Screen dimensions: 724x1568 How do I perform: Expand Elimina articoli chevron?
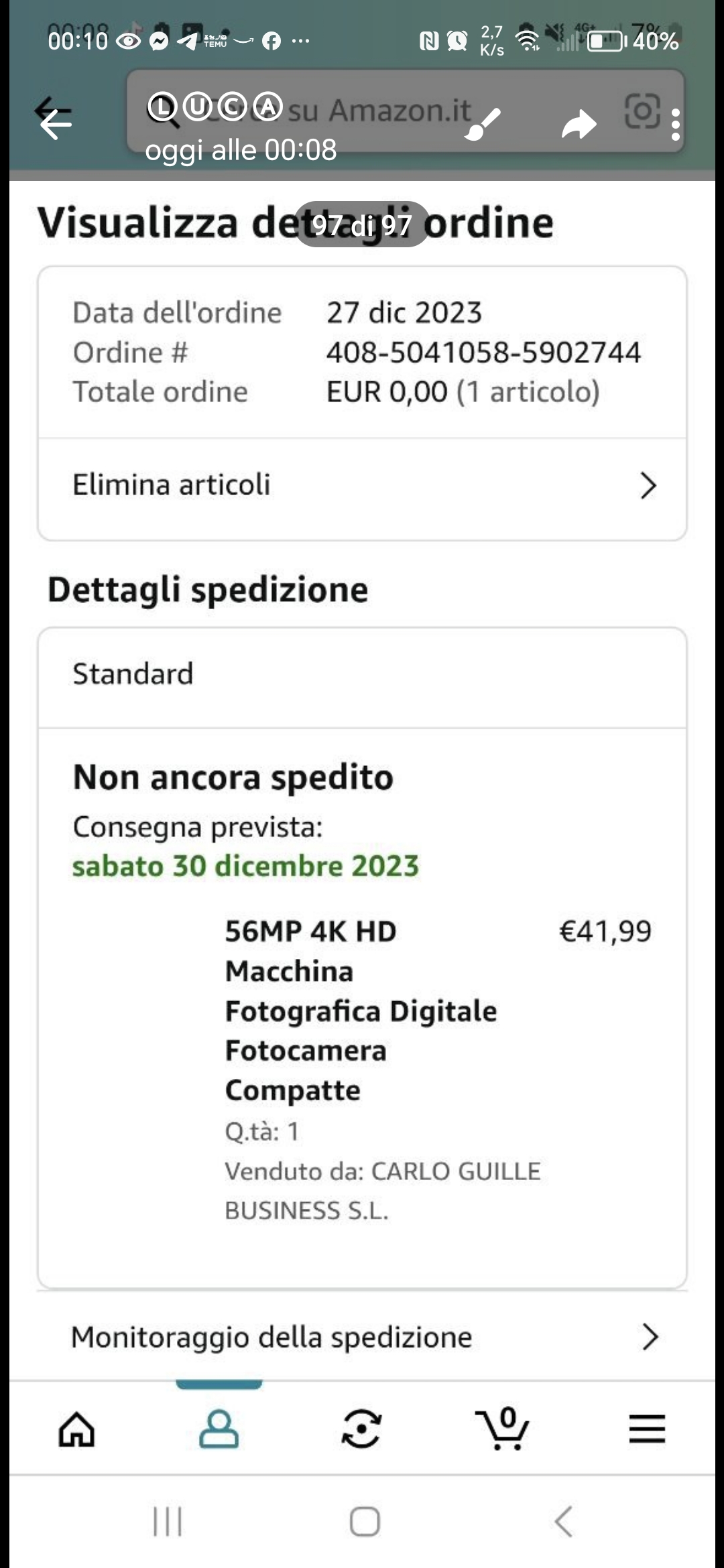(x=648, y=485)
